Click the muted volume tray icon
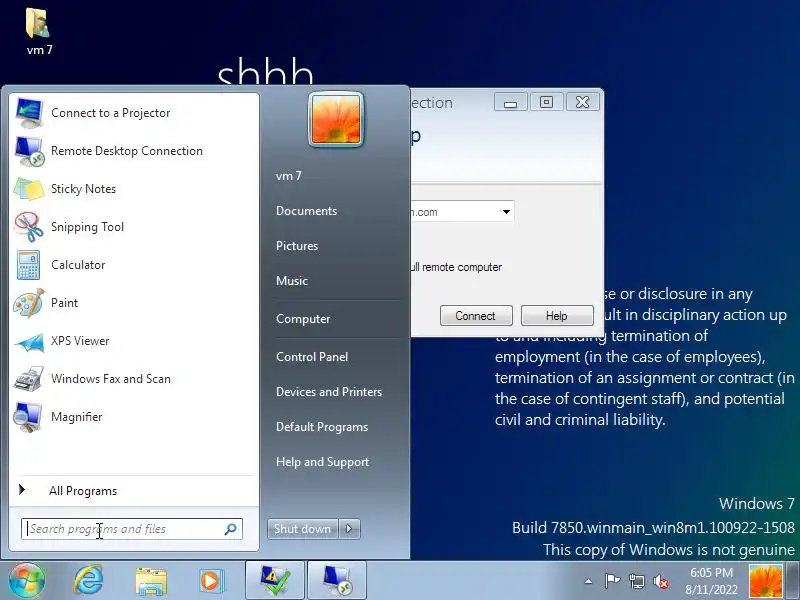The width and height of the screenshot is (800, 600). [661, 581]
